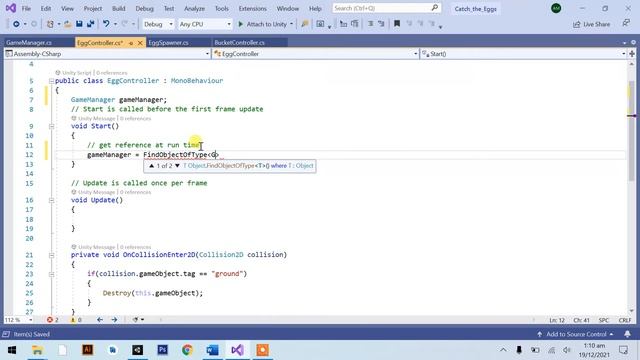This screenshot has height=360, width=640.
Task: Click the system tray show hidden icons chevron
Action: click(503, 350)
